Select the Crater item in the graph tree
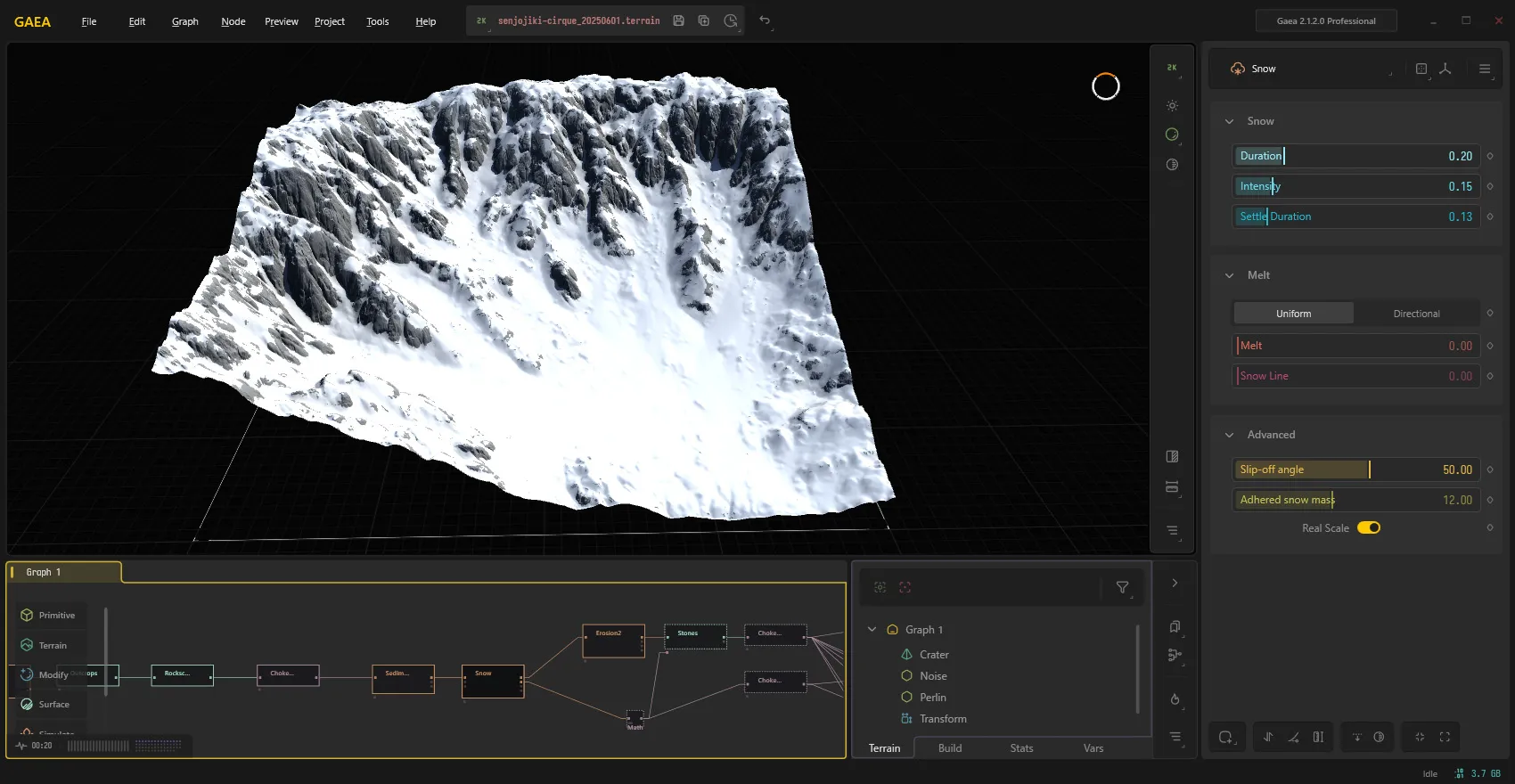 coord(934,655)
